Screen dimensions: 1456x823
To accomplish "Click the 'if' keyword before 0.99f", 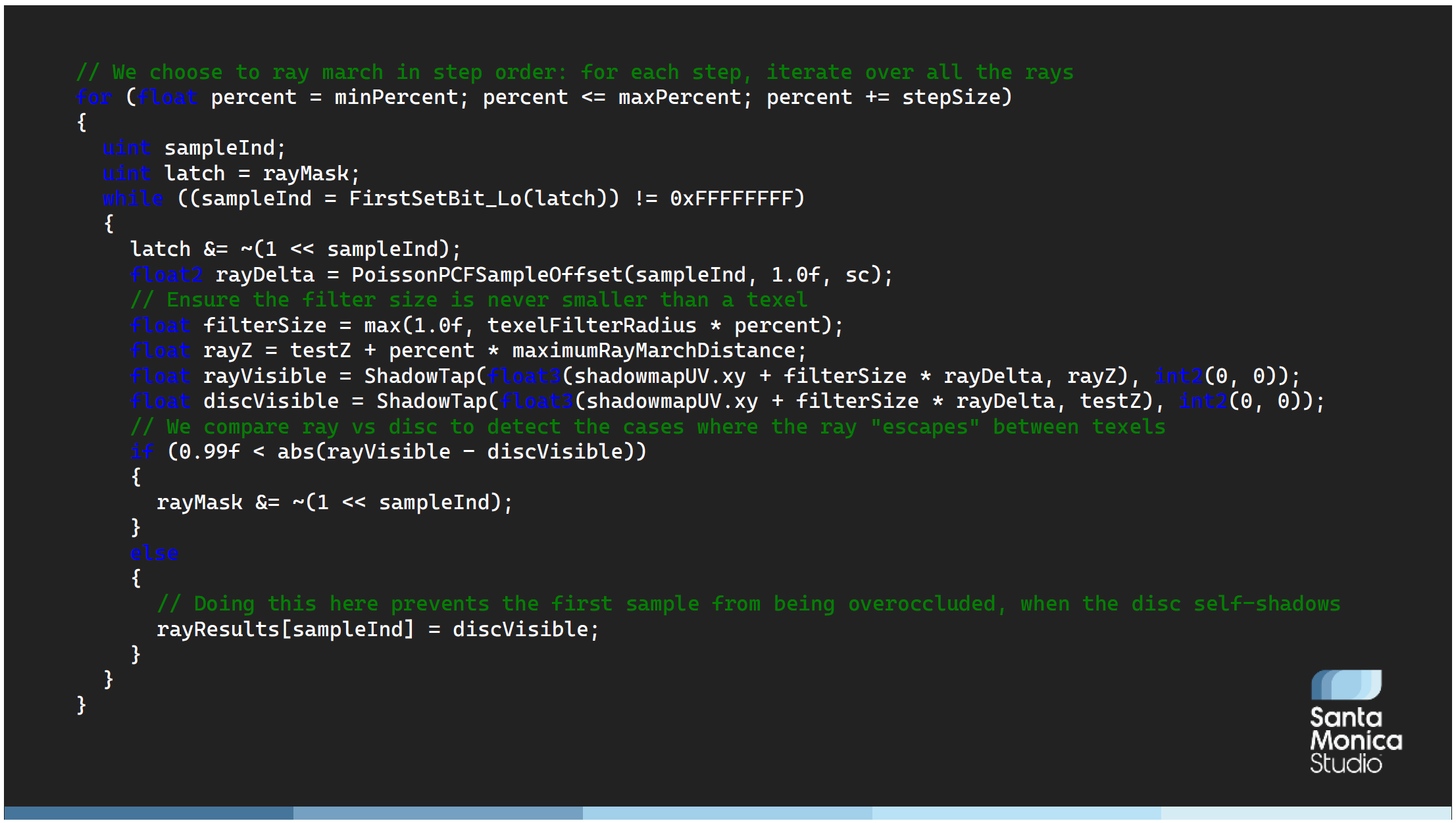I will (x=141, y=452).
